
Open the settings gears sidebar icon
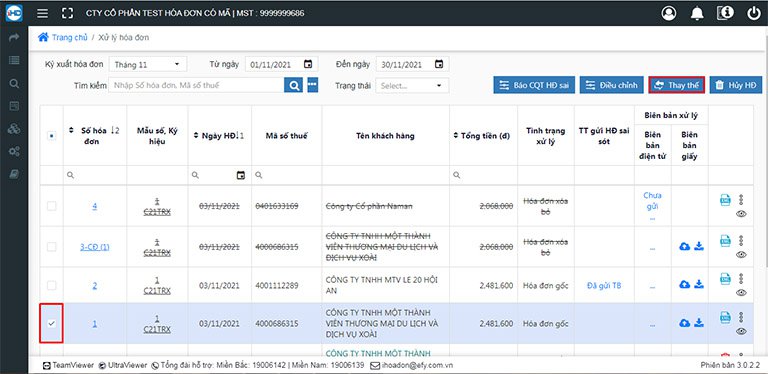click(x=14, y=151)
